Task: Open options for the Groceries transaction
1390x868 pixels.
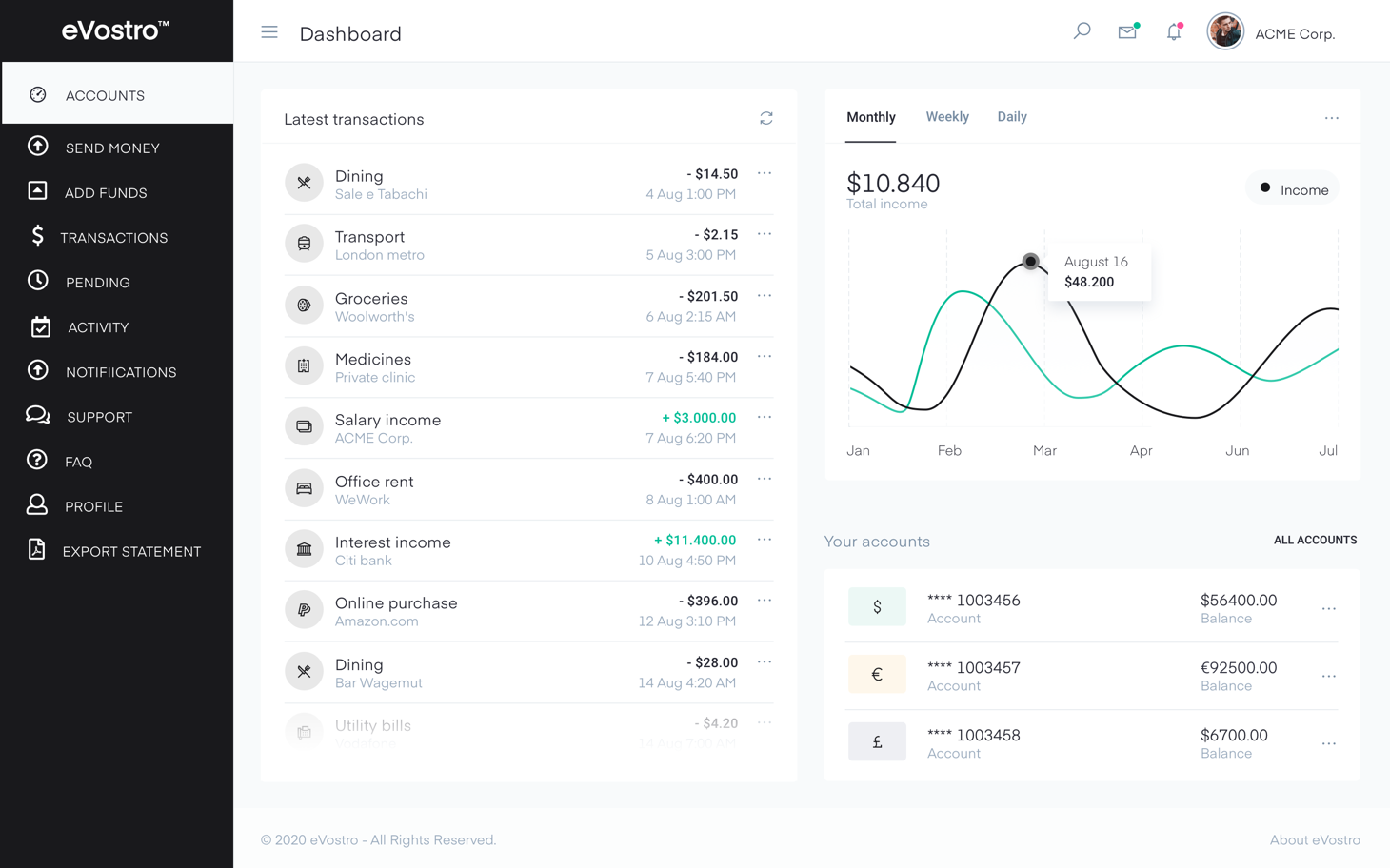Action: [x=764, y=296]
